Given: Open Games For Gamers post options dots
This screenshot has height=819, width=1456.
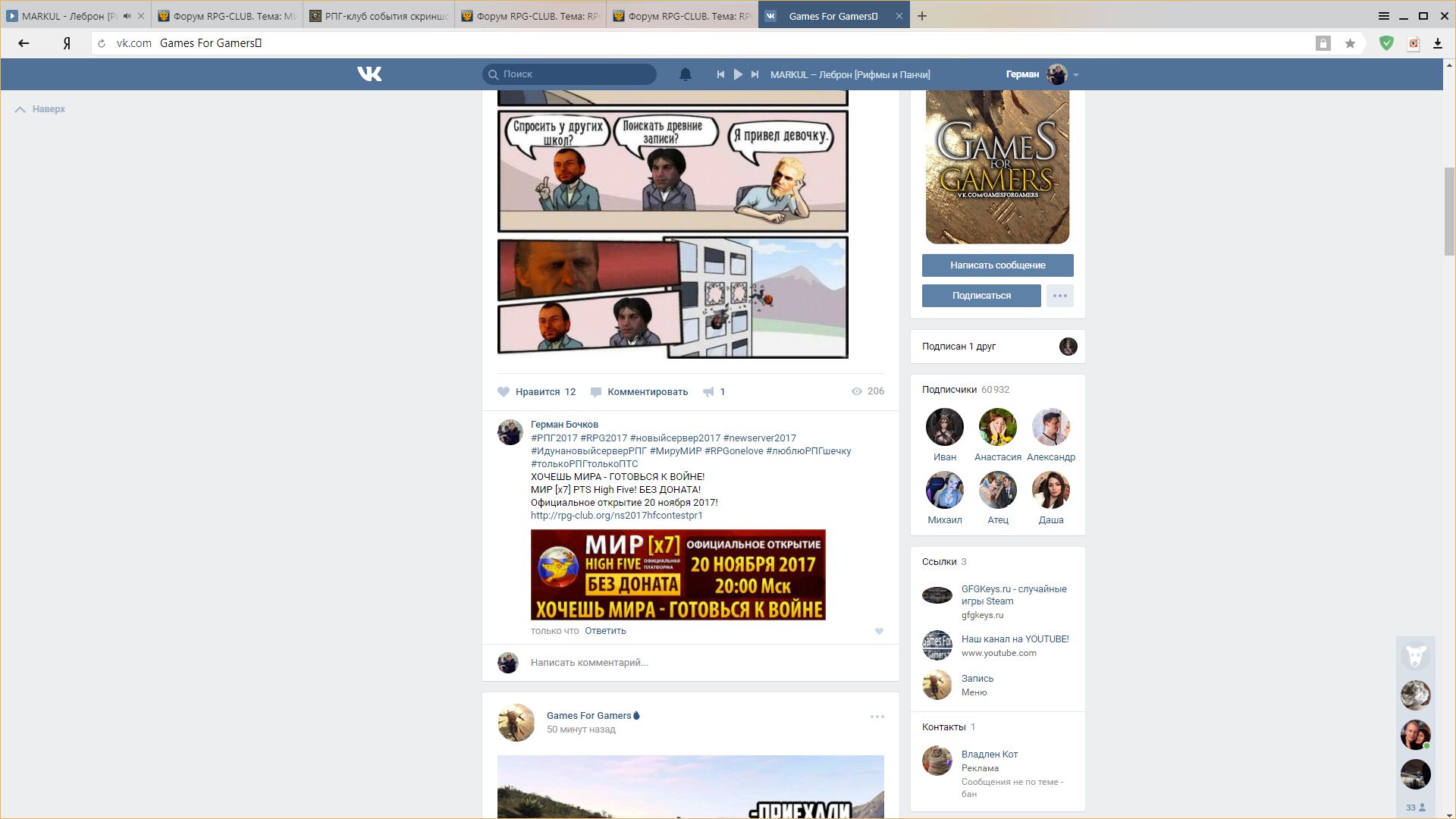Looking at the screenshot, I should [877, 717].
